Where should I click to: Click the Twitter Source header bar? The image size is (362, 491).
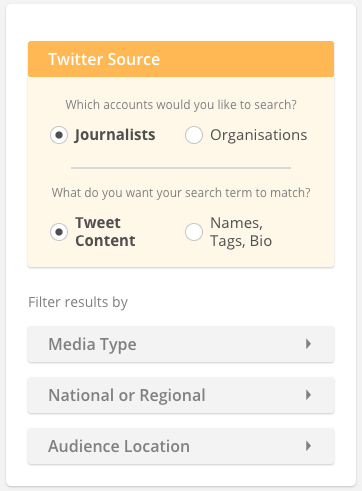coord(181,59)
